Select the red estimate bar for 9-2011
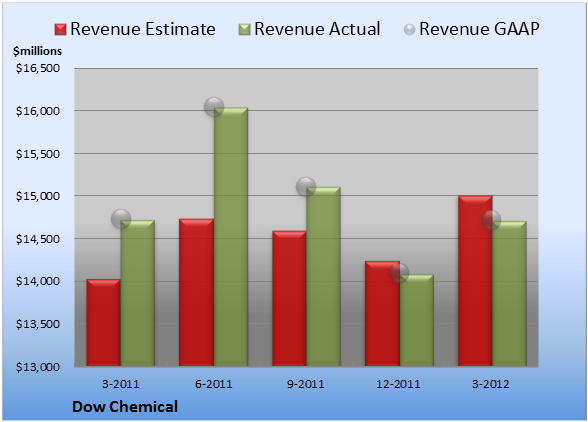The height and width of the screenshot is (422, 588). [x=289, y=298]
